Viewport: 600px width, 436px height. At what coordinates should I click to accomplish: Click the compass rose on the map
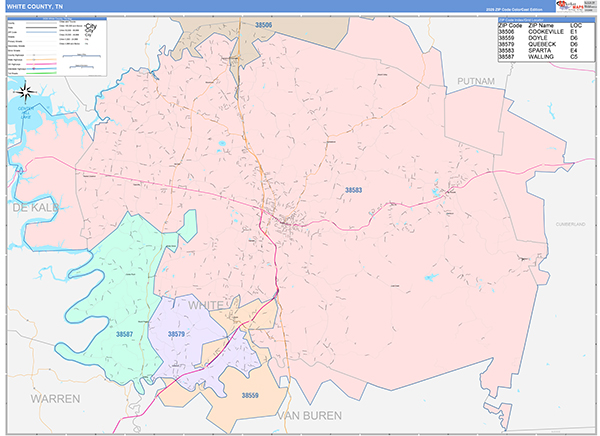tap(25, 92)
